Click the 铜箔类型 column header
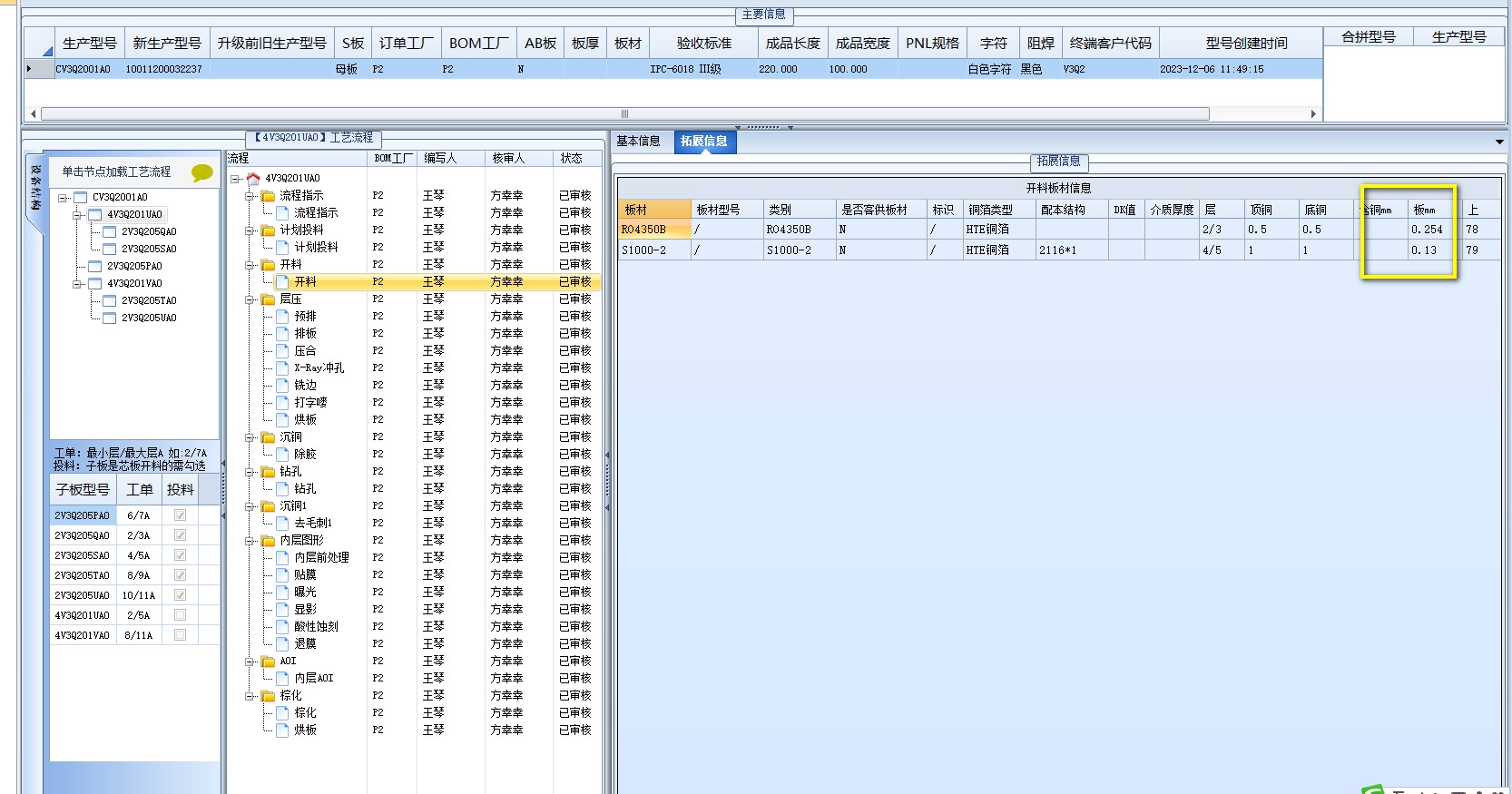1512x794 pixels. point(998,210)
